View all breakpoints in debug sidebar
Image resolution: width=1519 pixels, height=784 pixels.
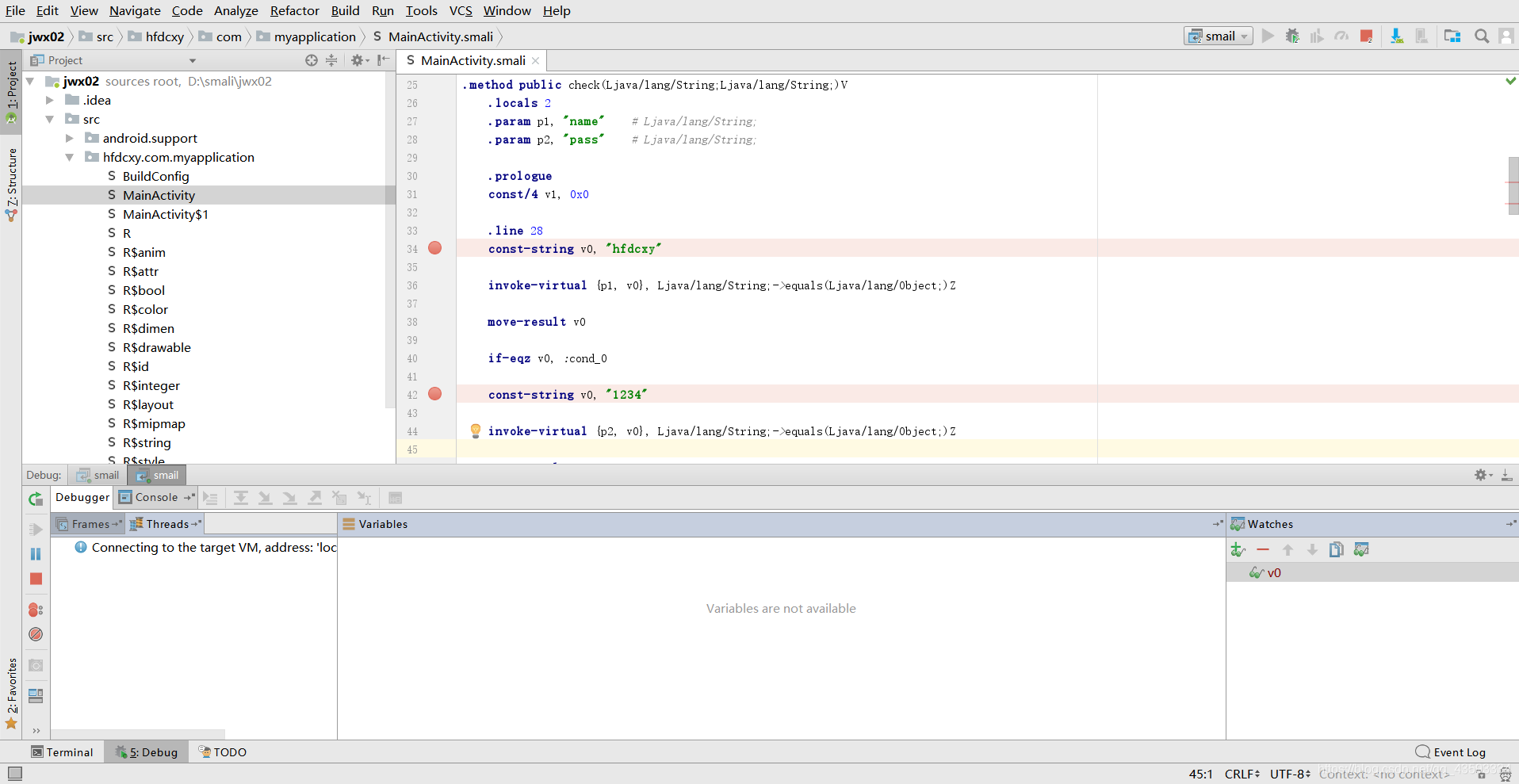tap(36, 610)
